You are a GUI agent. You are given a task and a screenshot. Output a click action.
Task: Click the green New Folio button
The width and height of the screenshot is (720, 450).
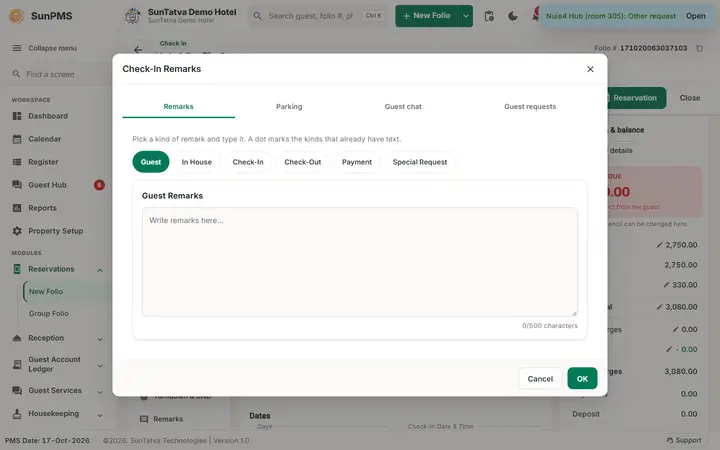coord(427,16)
